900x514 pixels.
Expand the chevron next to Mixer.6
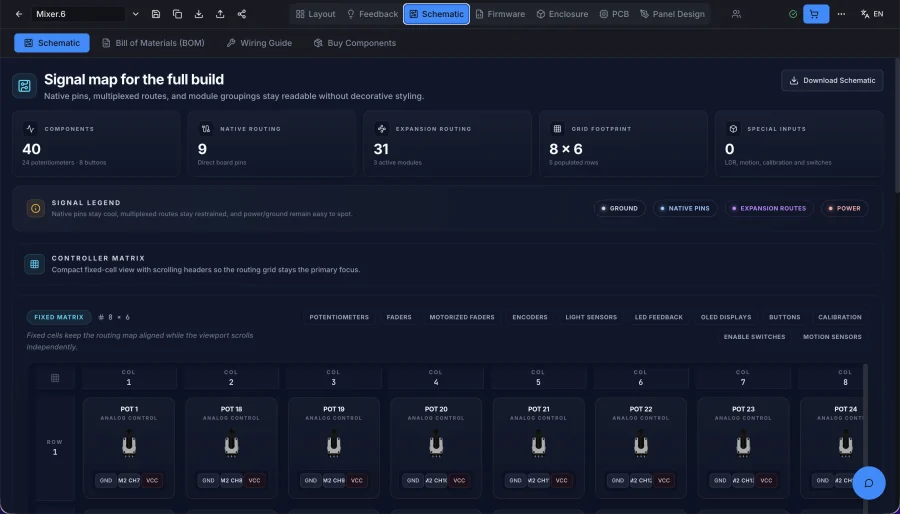coord(135,14)
